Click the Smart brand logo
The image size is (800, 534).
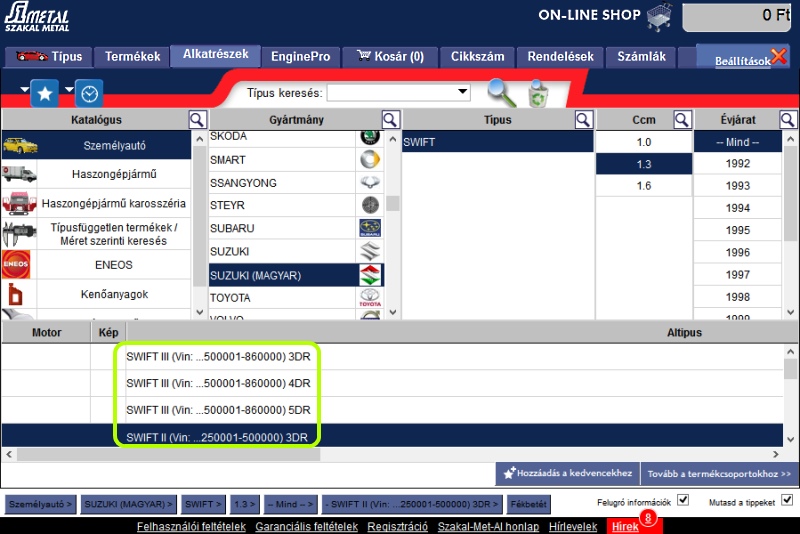pos(370,160)
